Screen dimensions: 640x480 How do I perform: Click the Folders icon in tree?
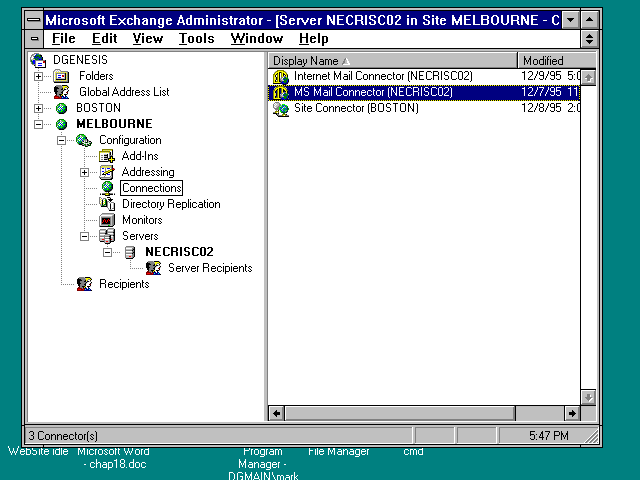pos(61,76)
